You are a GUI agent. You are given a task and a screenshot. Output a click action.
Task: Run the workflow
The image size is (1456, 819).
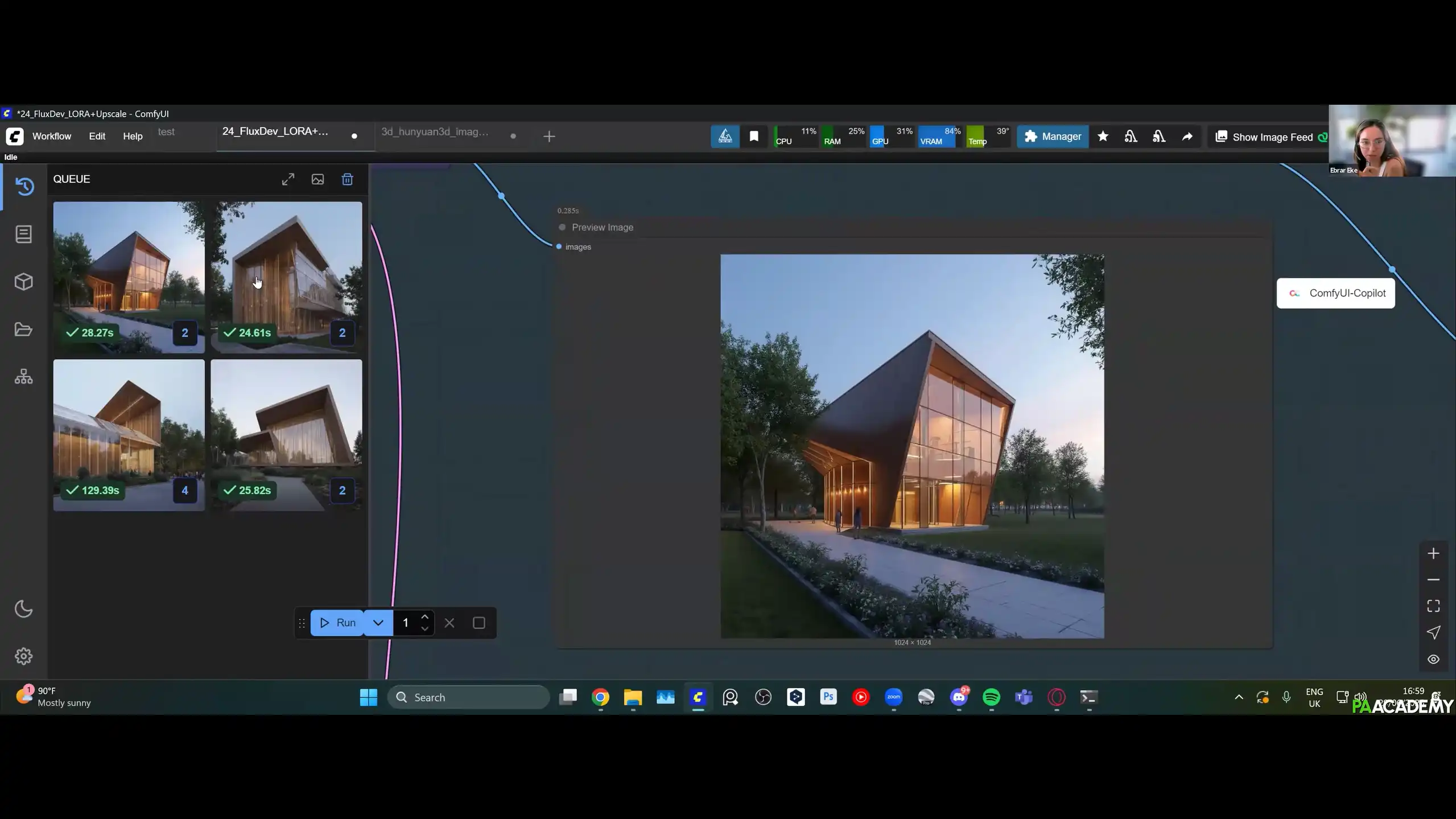coord(337,623)
